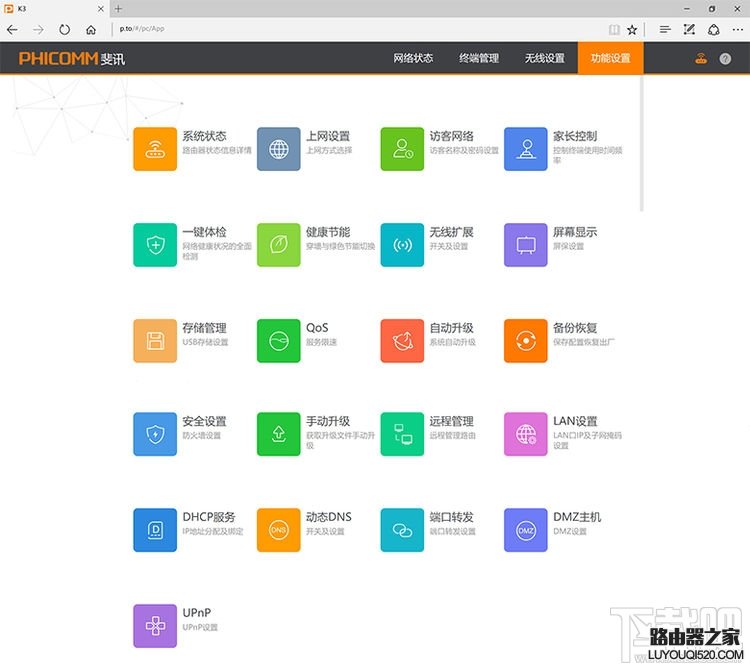Click the PHICOMM 斐讯 logo
Screen dimensions: 750x668
coord(72,58)
